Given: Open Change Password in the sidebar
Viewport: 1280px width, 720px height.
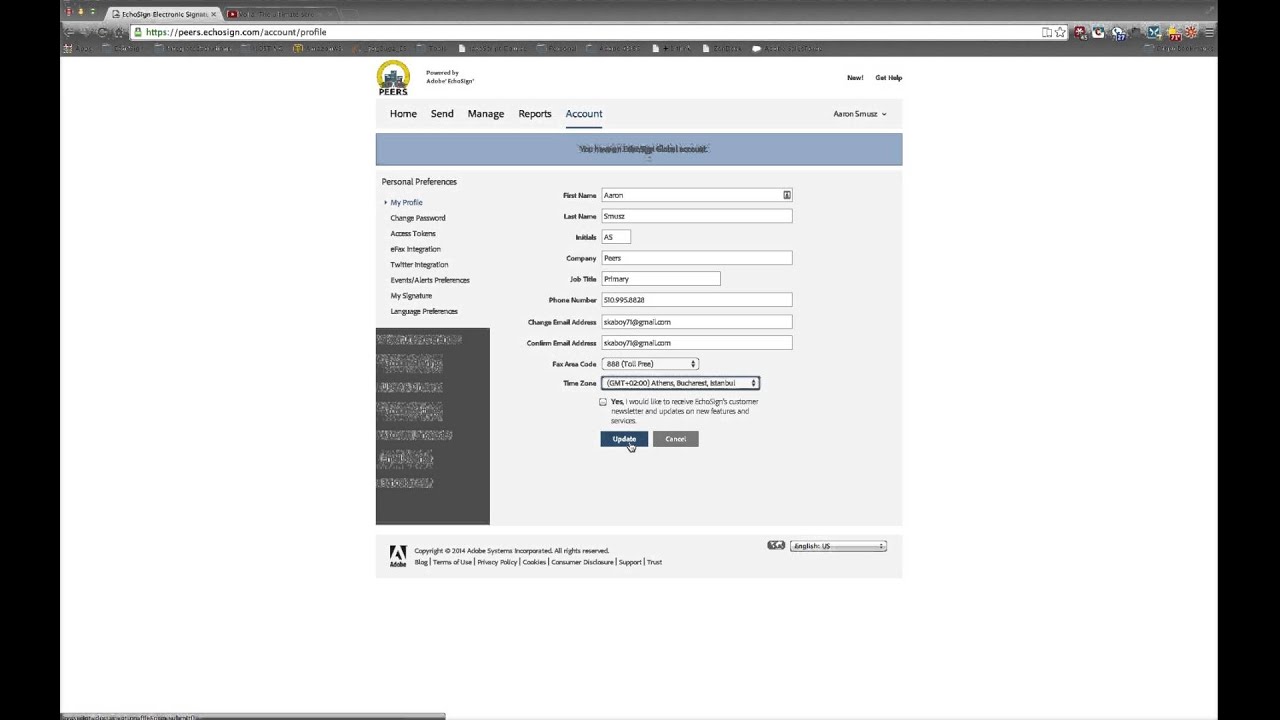Looking at the screenshot, I should [x=418, y=218].
